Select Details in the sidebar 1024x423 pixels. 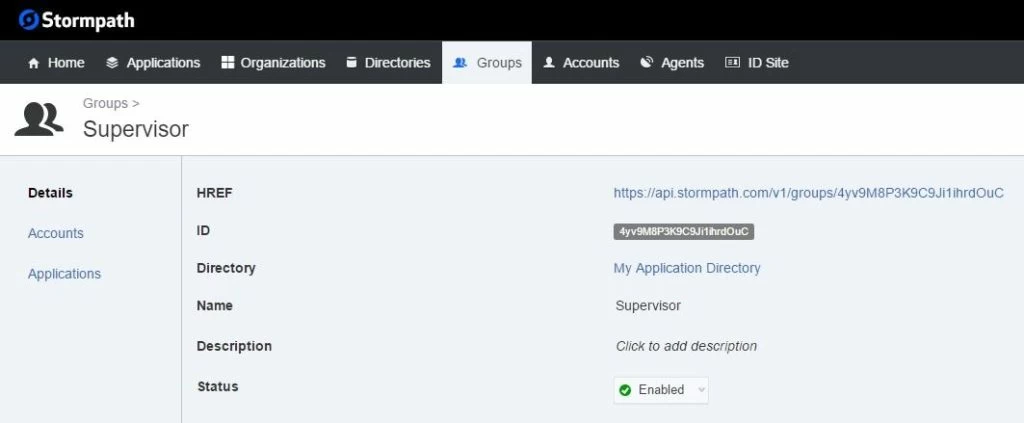pos(50,193)
